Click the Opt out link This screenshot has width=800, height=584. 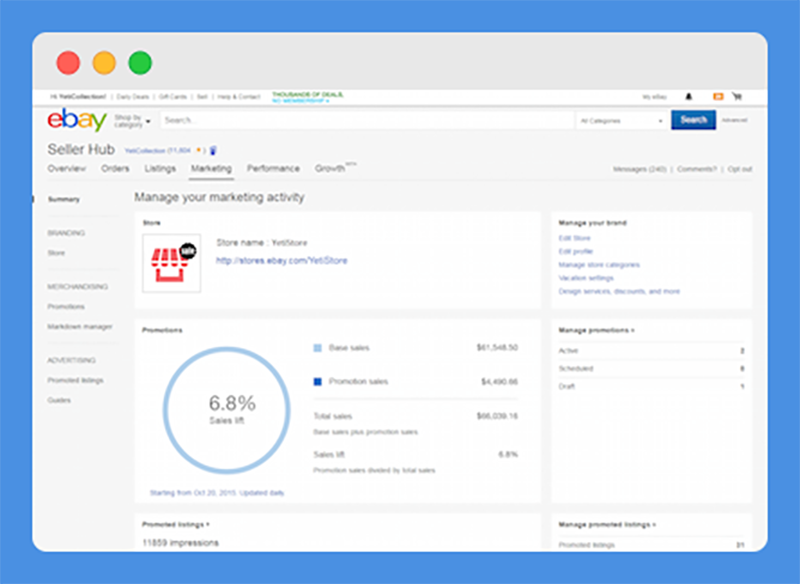point(740,169)
